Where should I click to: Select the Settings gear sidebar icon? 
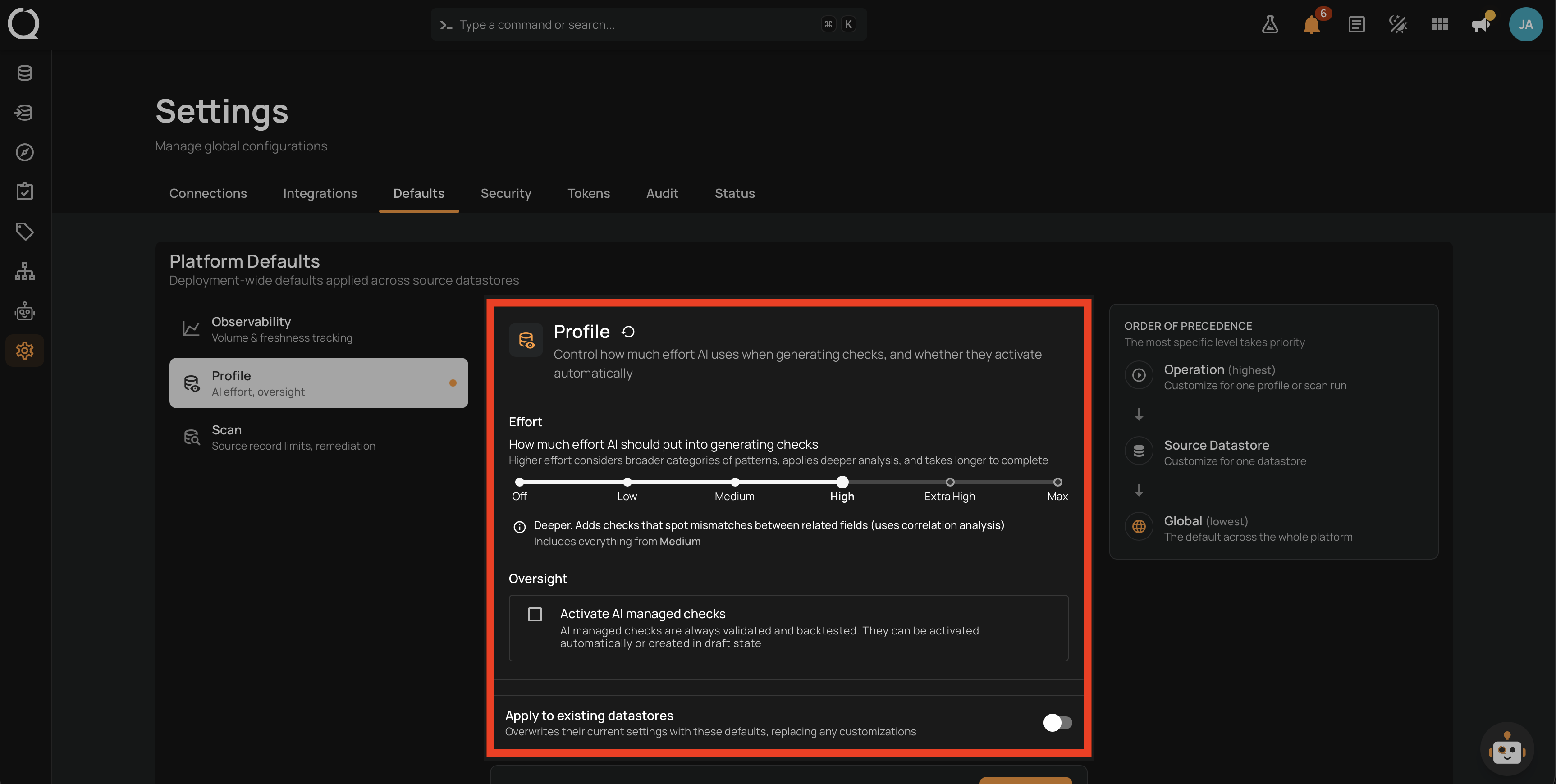click(25, 351)
